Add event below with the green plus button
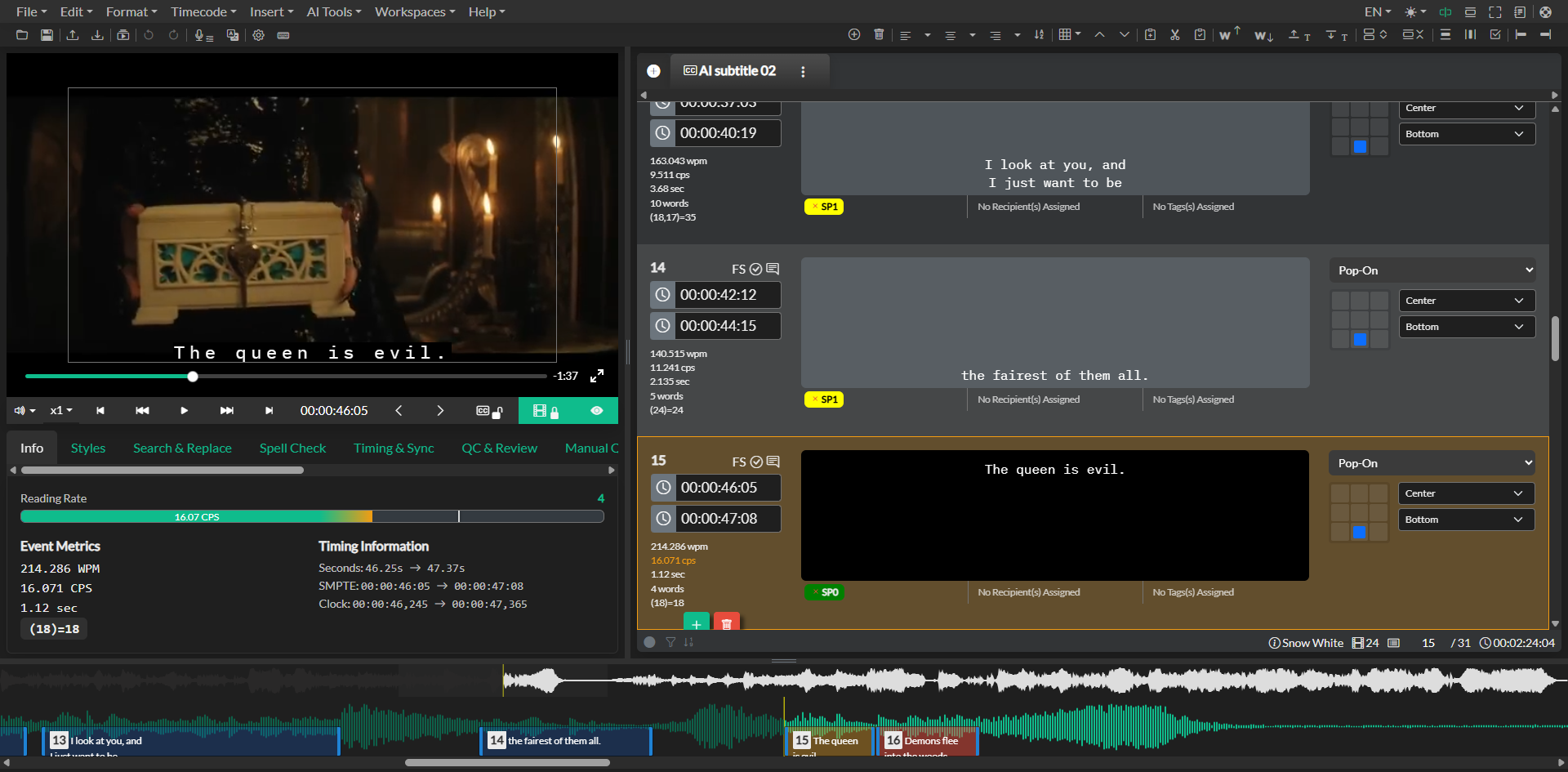The height and width of the screenshot is (772, 1568). (696, 622)
